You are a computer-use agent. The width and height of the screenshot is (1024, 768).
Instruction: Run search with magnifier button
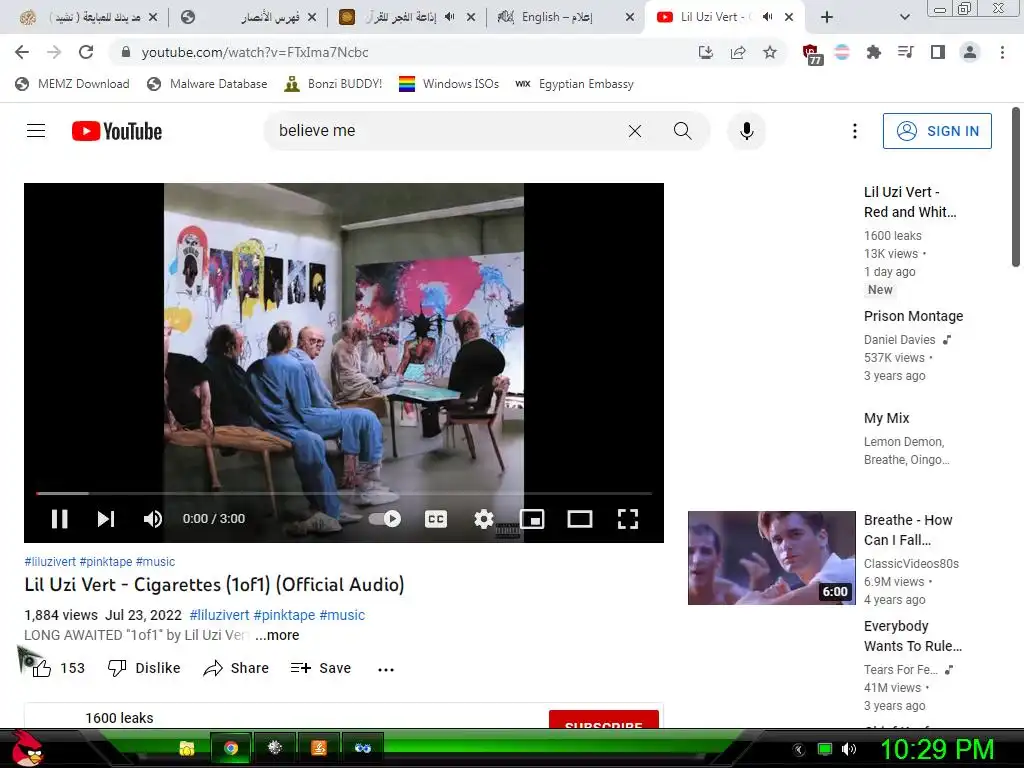(682, 131)
